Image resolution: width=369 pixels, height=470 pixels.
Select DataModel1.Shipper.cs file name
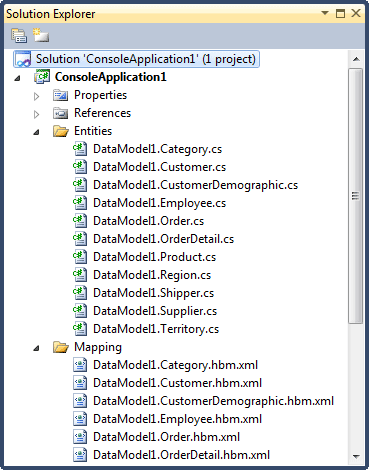(x=153, y=293)
